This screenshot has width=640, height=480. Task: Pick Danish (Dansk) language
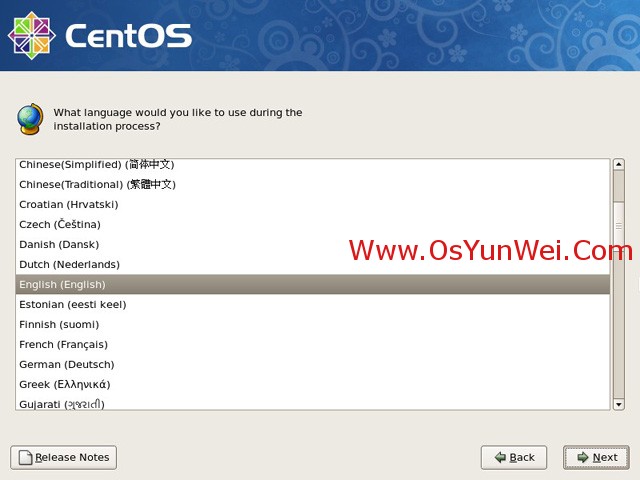313,244
